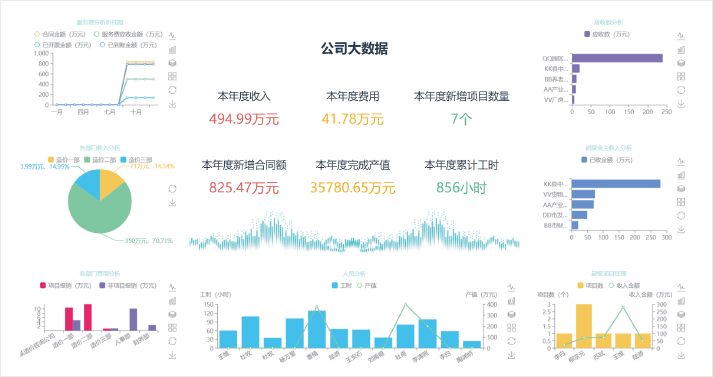Save 应收款 receivables chart as image

click(x=681, y=104)
